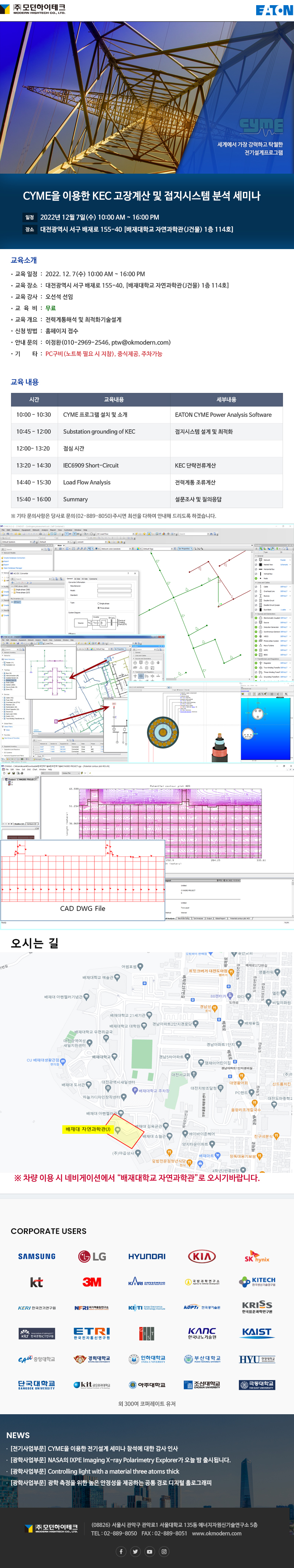The width and height of the screenshot is (294, 1568).
Task: Open the Instagram icon in the footer
Action: [164, 1551]
